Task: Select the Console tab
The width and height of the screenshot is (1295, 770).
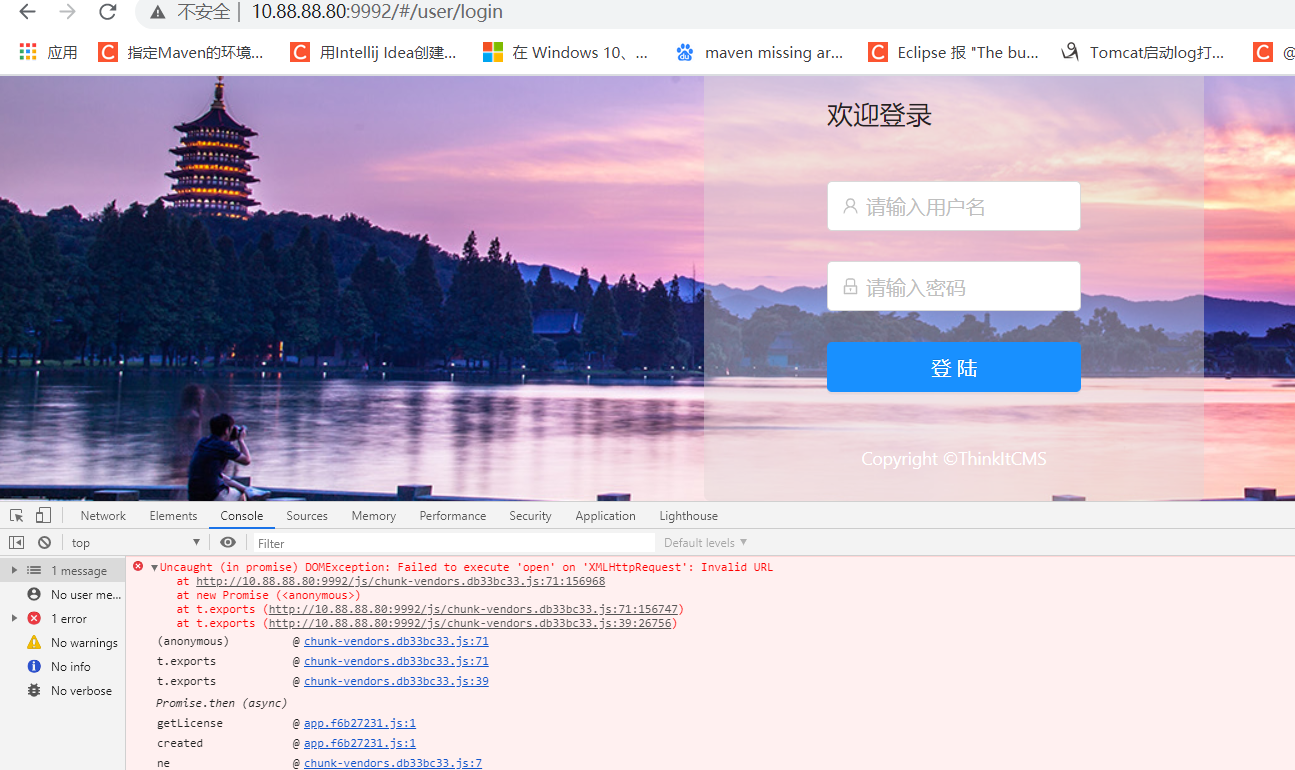Action: point(242,516)
